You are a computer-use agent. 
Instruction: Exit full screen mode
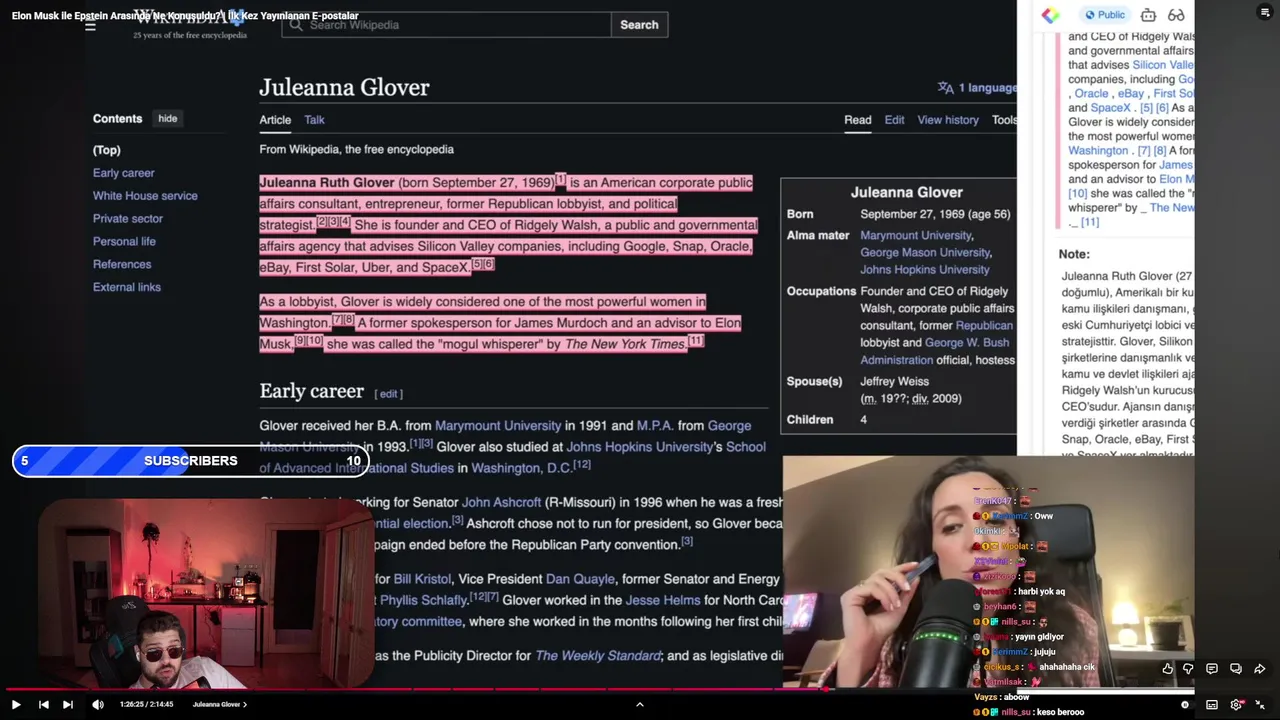1260,704
